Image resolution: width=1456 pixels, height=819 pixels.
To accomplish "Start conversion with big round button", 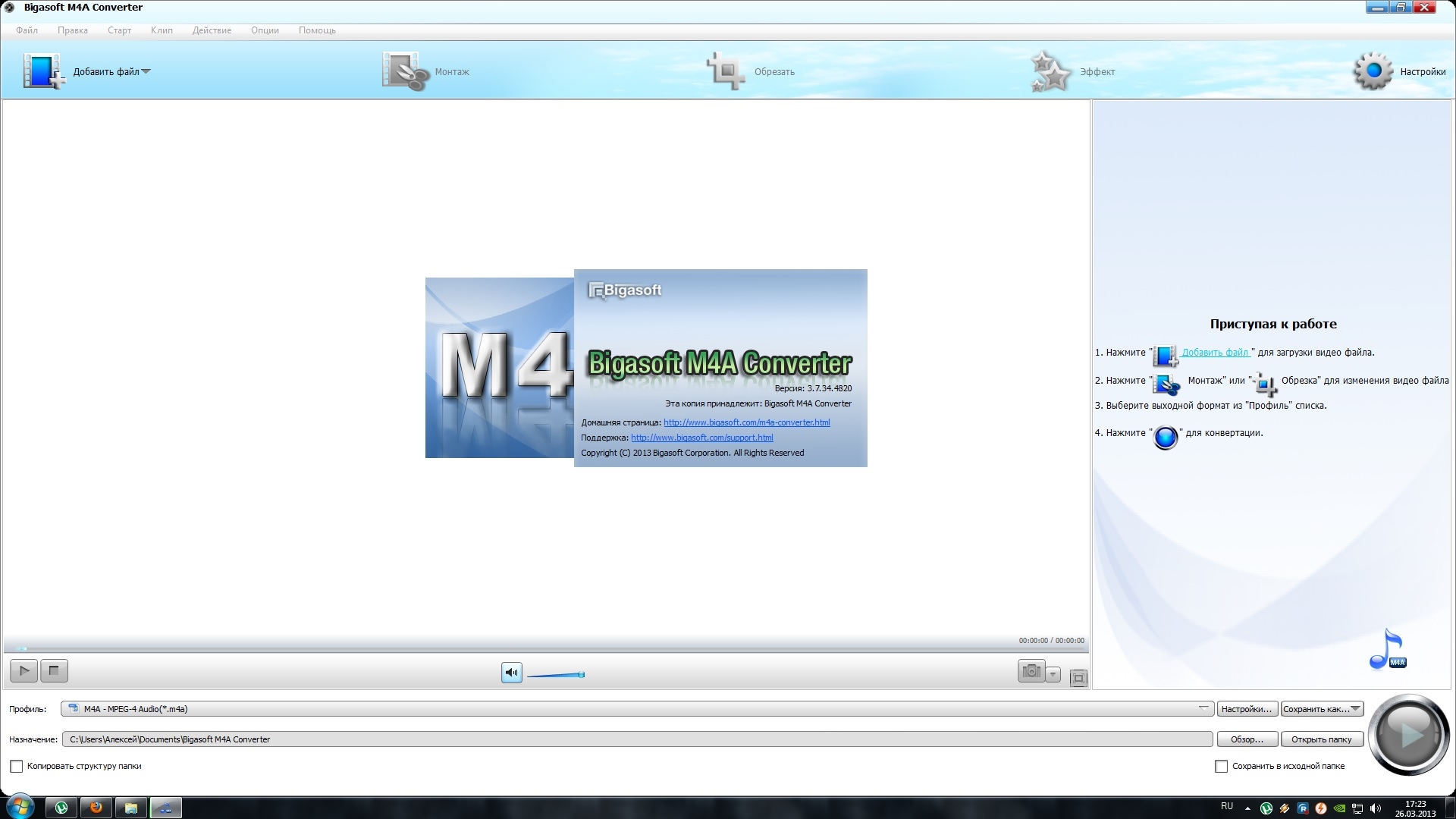I will pyautogui.click(x=1409, y=734).
